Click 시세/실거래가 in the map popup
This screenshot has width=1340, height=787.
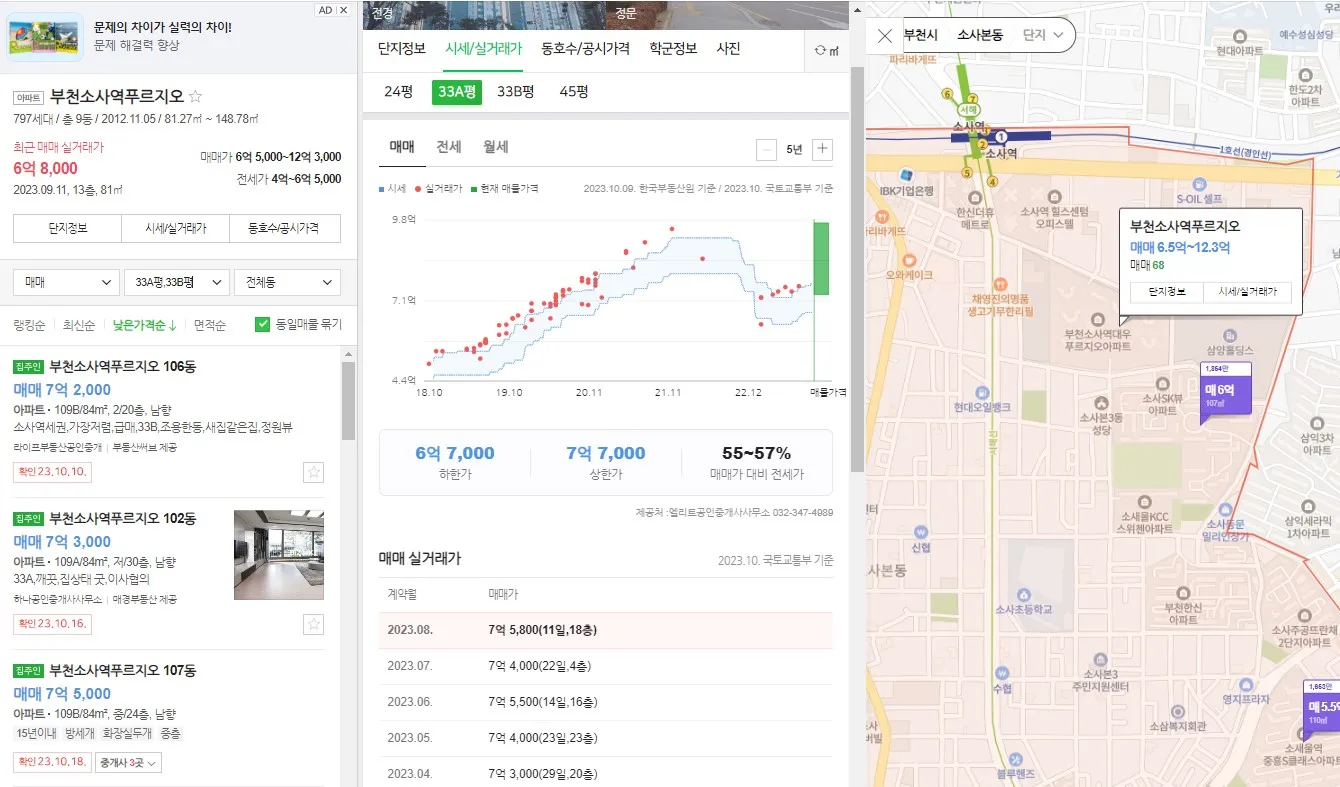click(1248, 292)
